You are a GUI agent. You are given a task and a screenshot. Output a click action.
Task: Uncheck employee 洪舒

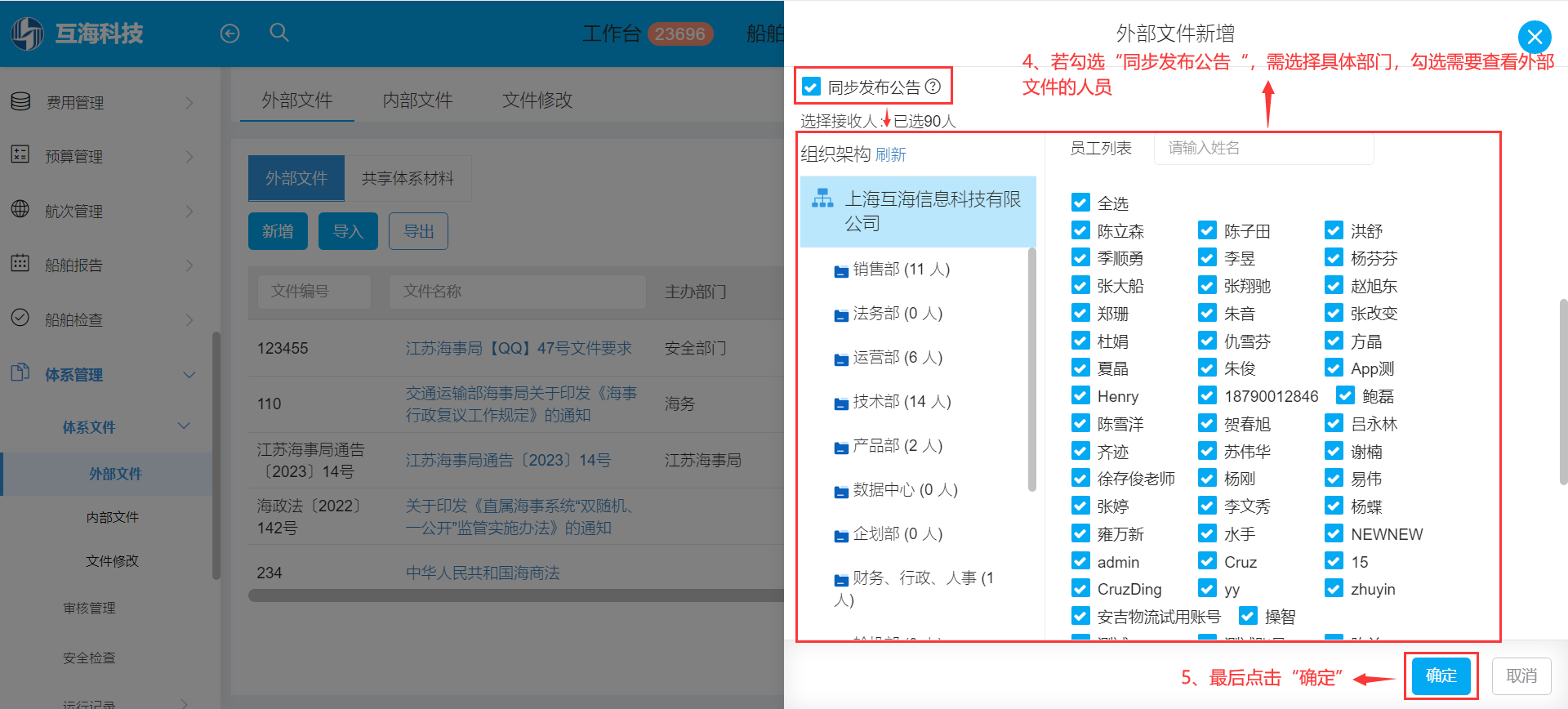click(x=1334, y=230)
